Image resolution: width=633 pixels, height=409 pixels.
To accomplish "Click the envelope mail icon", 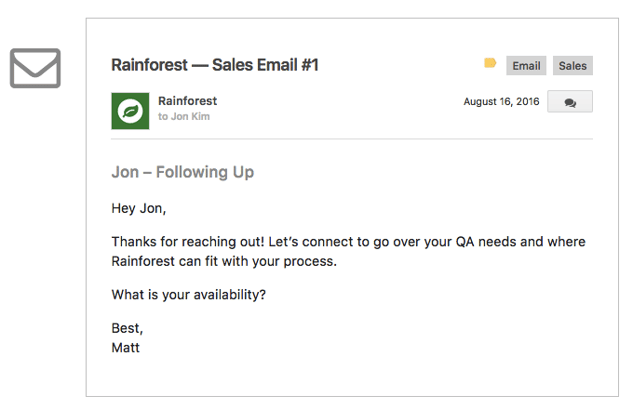I will tap(35, 68).
